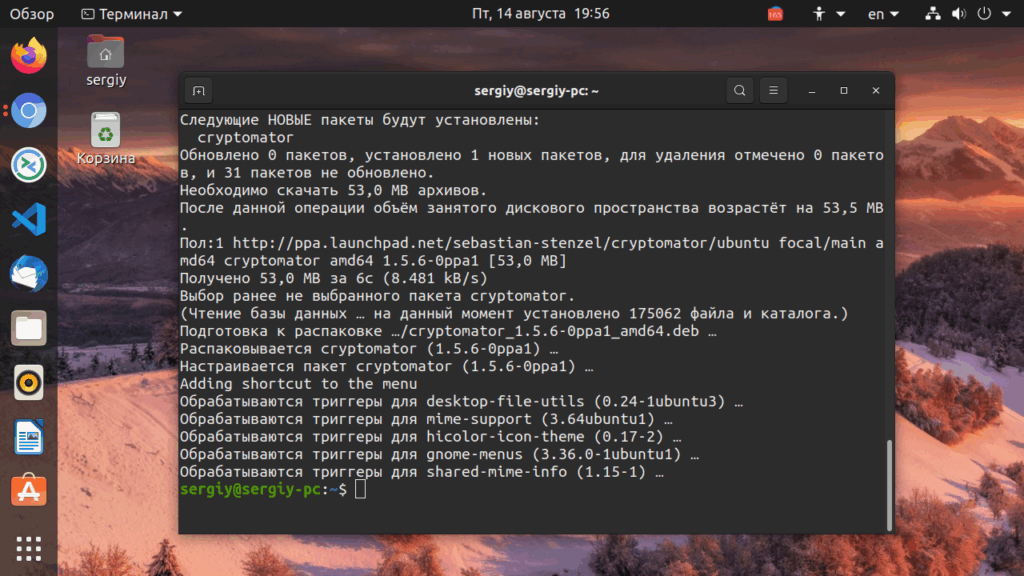
Task: Click the 'Следующие НОВЫЕ пакеты' line
Action: point(360,120)
